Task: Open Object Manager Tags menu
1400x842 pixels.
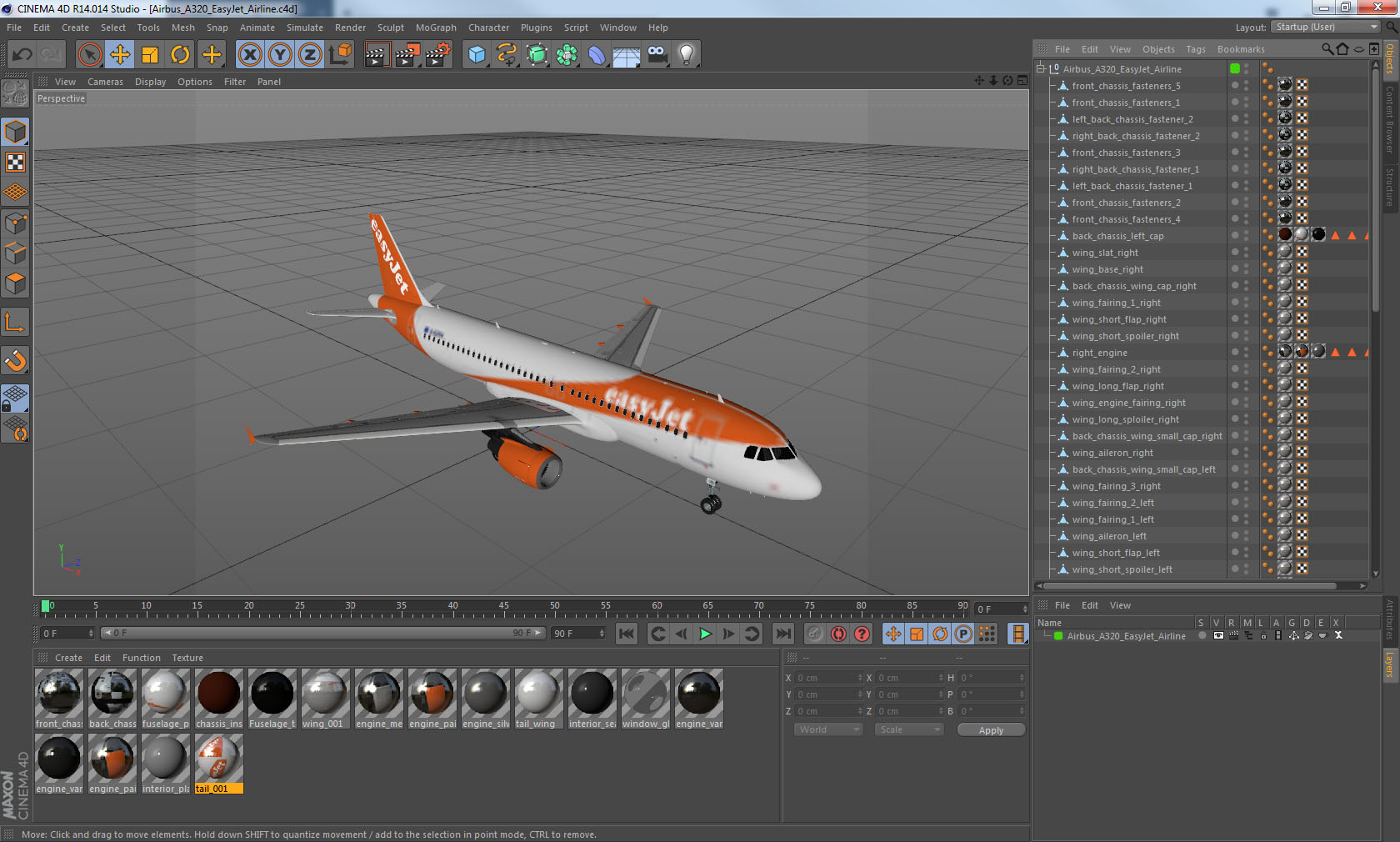Action: [x=1196, y=49]
